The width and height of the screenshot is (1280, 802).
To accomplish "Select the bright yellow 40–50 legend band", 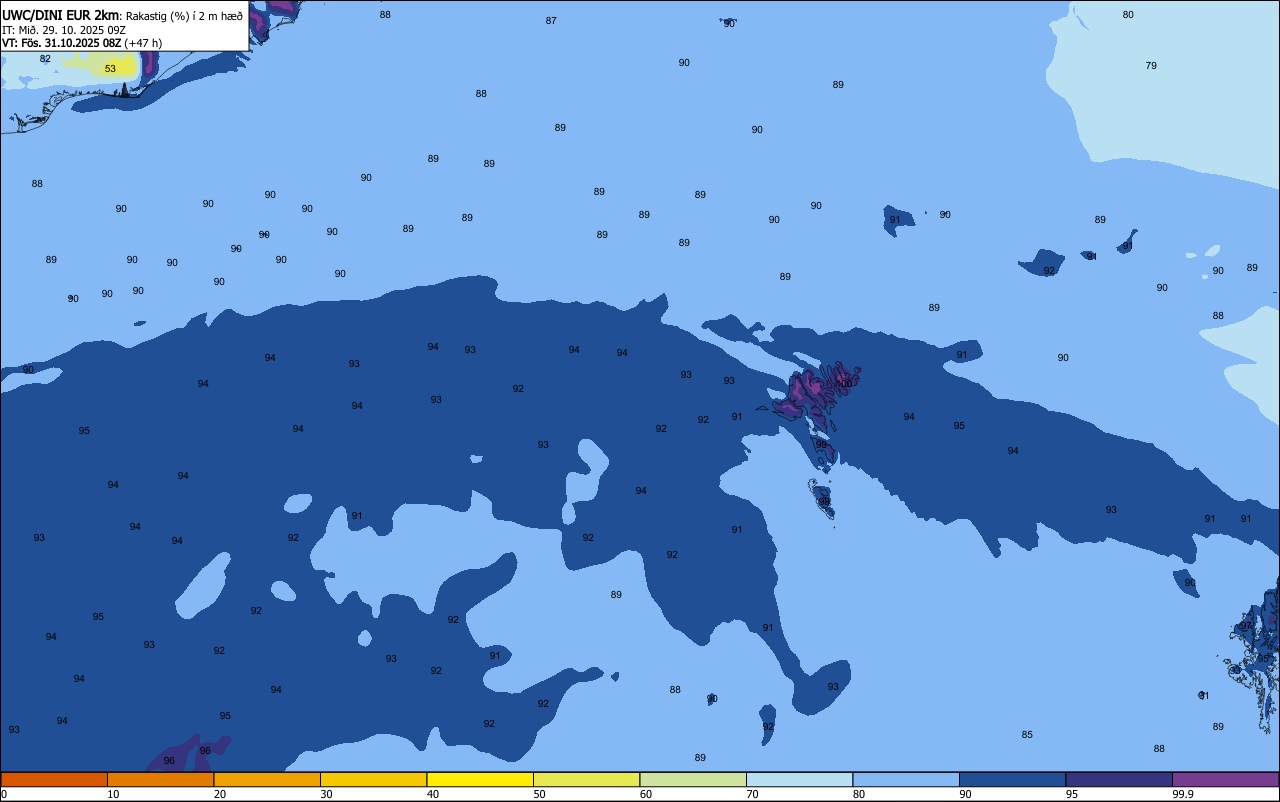I will [x=480, y=779].
